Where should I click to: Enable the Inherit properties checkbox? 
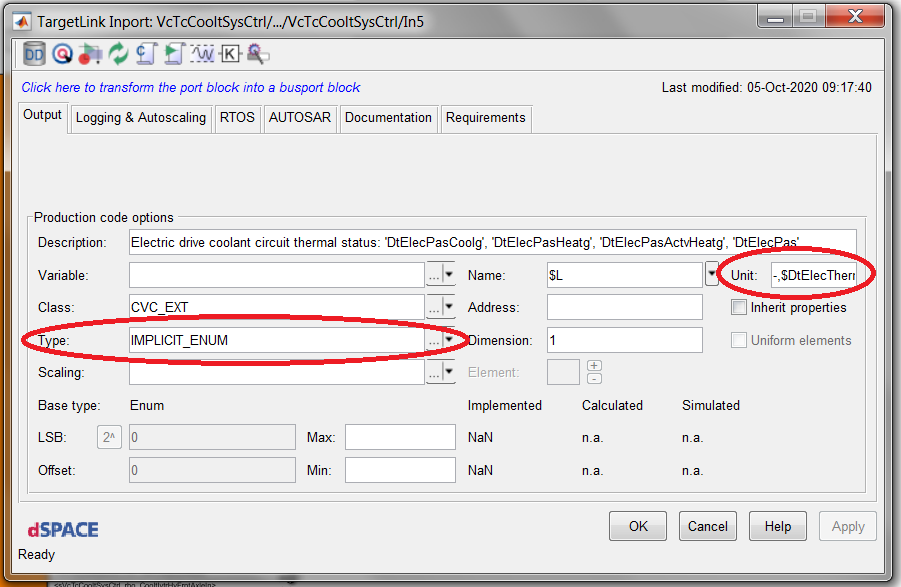click(x=739, y=307)
